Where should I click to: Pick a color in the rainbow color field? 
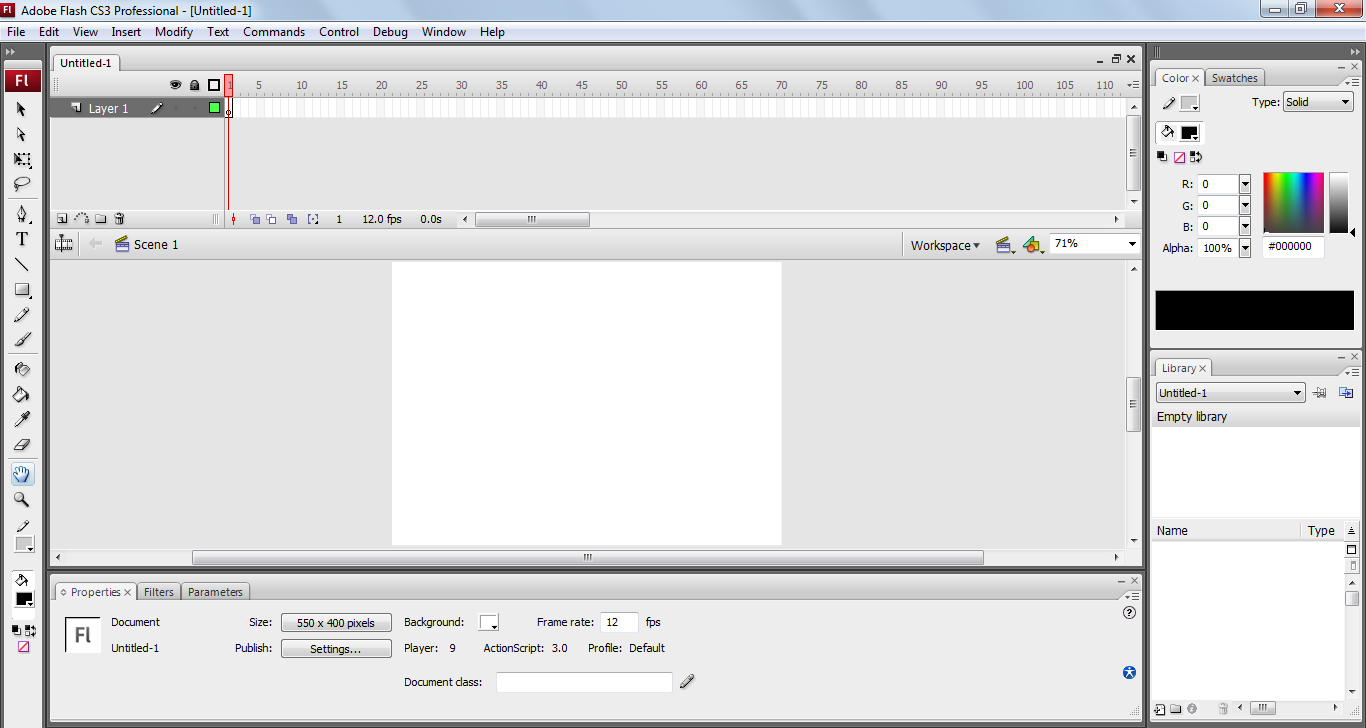1293,203
